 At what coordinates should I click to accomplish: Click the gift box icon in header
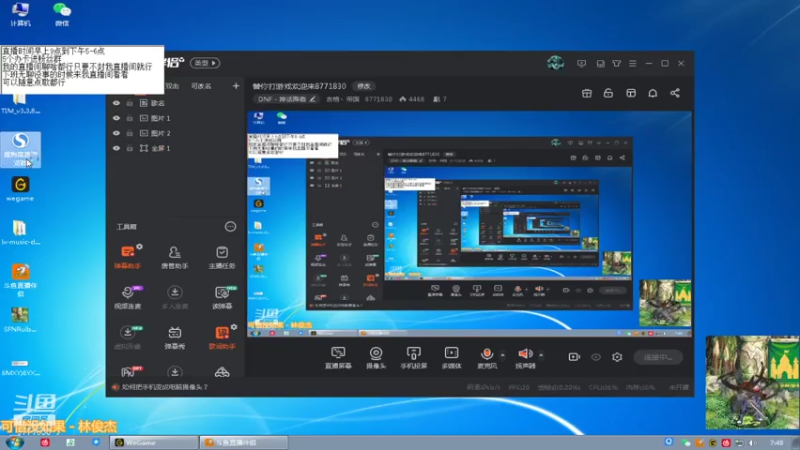click(587, 93)
